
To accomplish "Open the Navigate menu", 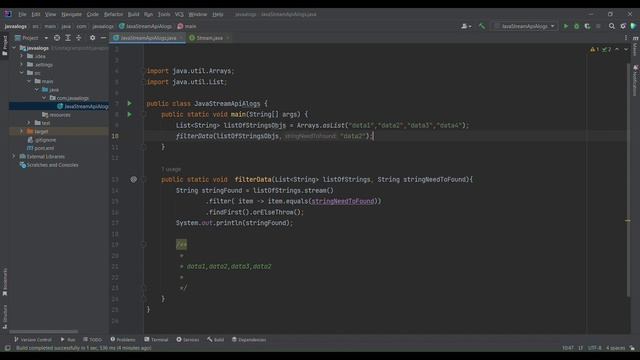I will tap(71, 14).
